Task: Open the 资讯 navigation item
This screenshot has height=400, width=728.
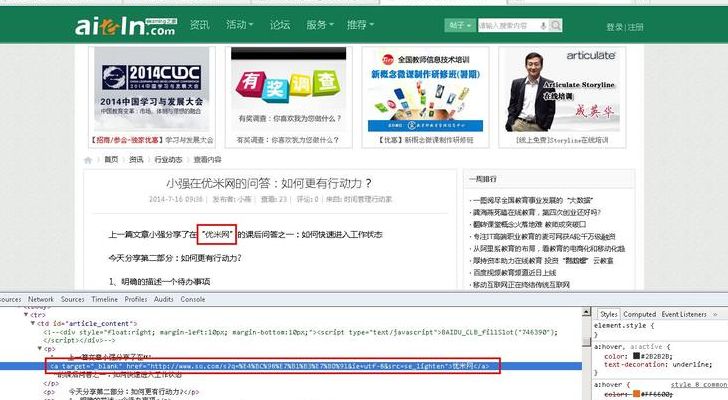Action: (x=199, y=25)
